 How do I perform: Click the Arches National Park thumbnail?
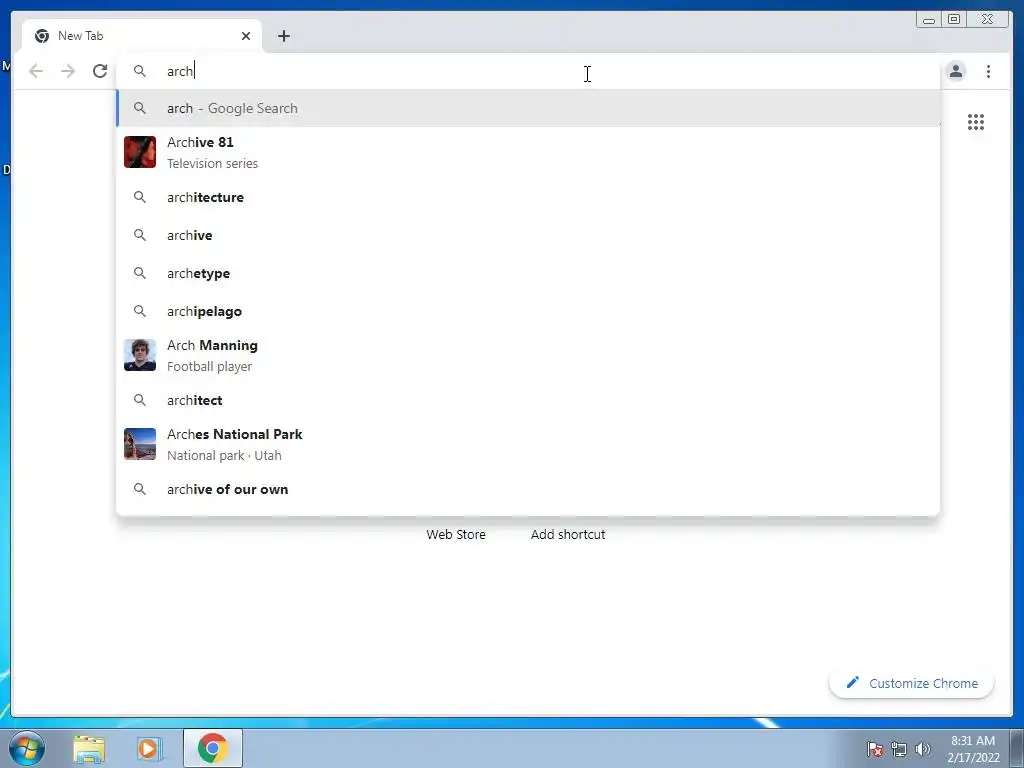click(140, 444)
